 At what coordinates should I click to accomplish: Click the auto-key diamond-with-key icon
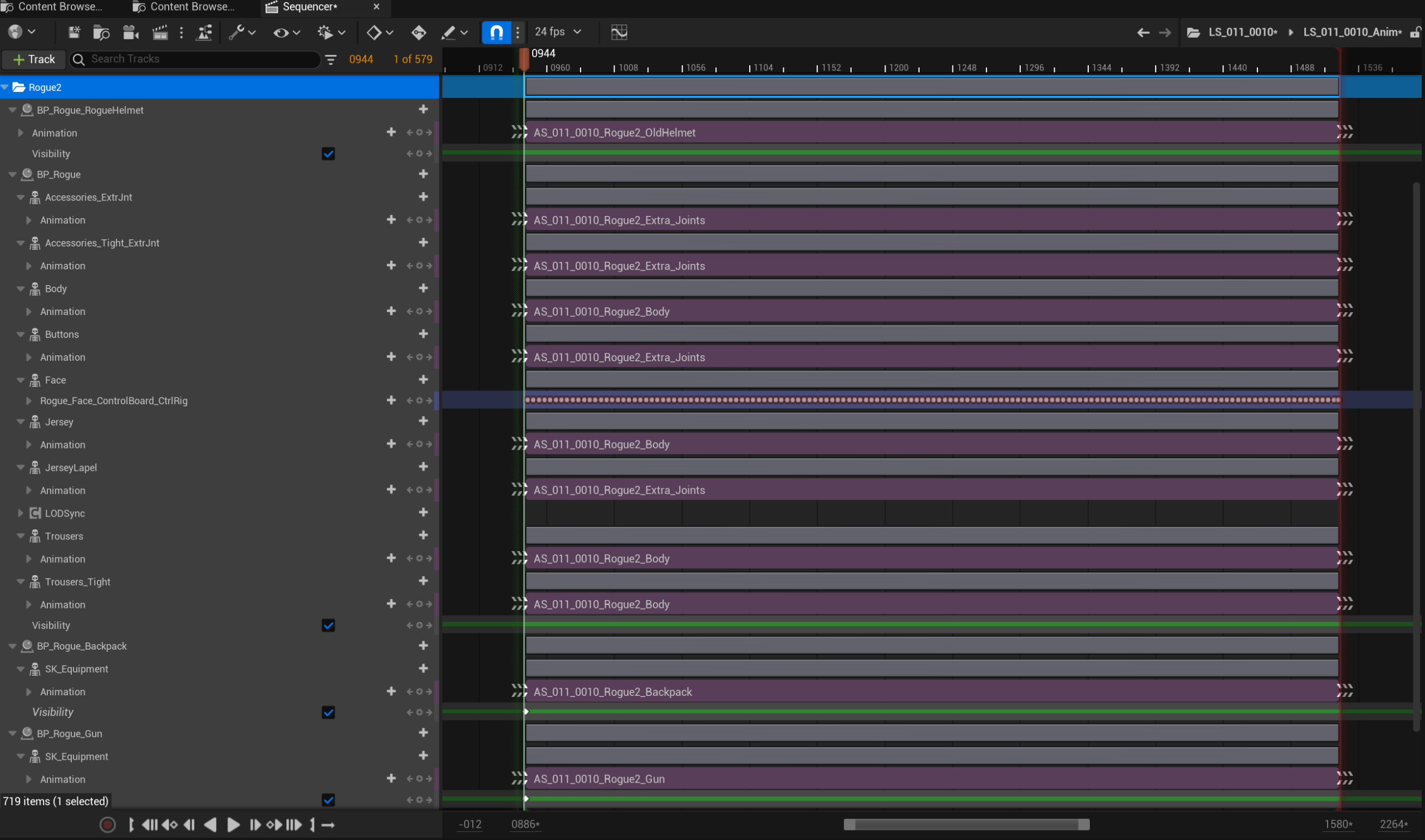[419, 32]
